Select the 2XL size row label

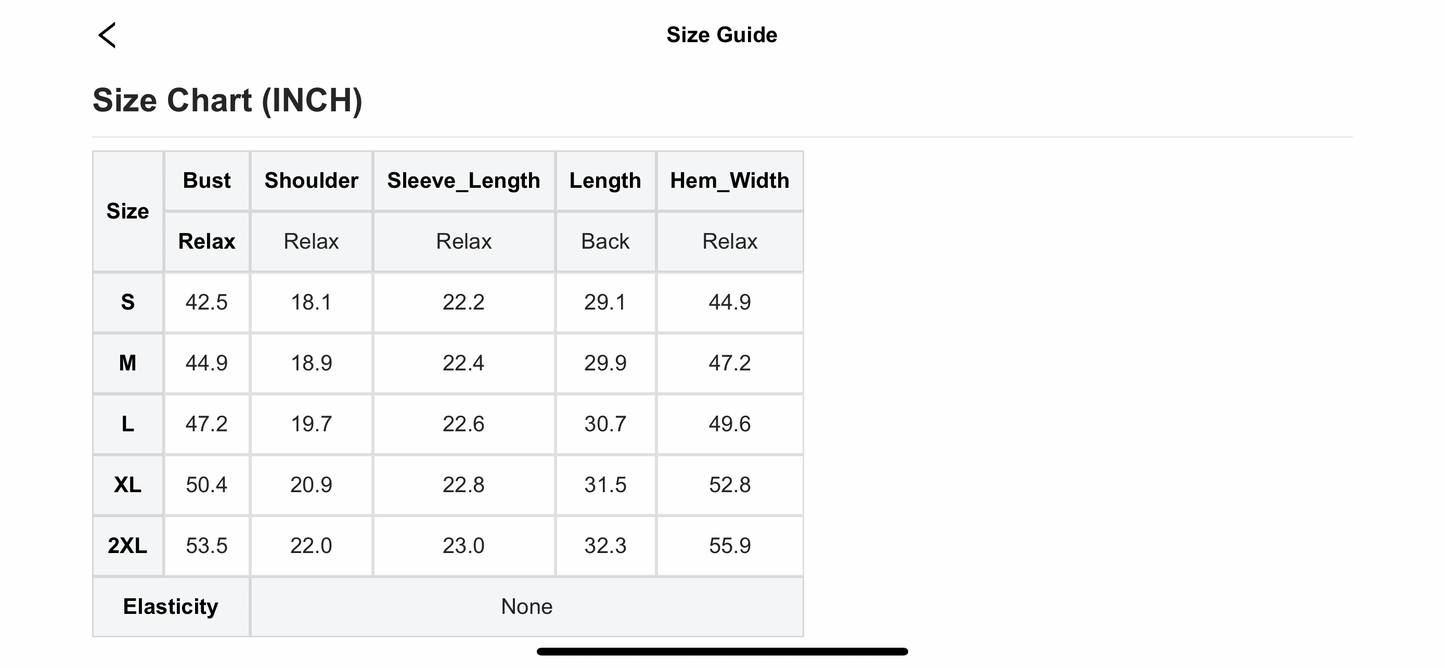[128, 546]
